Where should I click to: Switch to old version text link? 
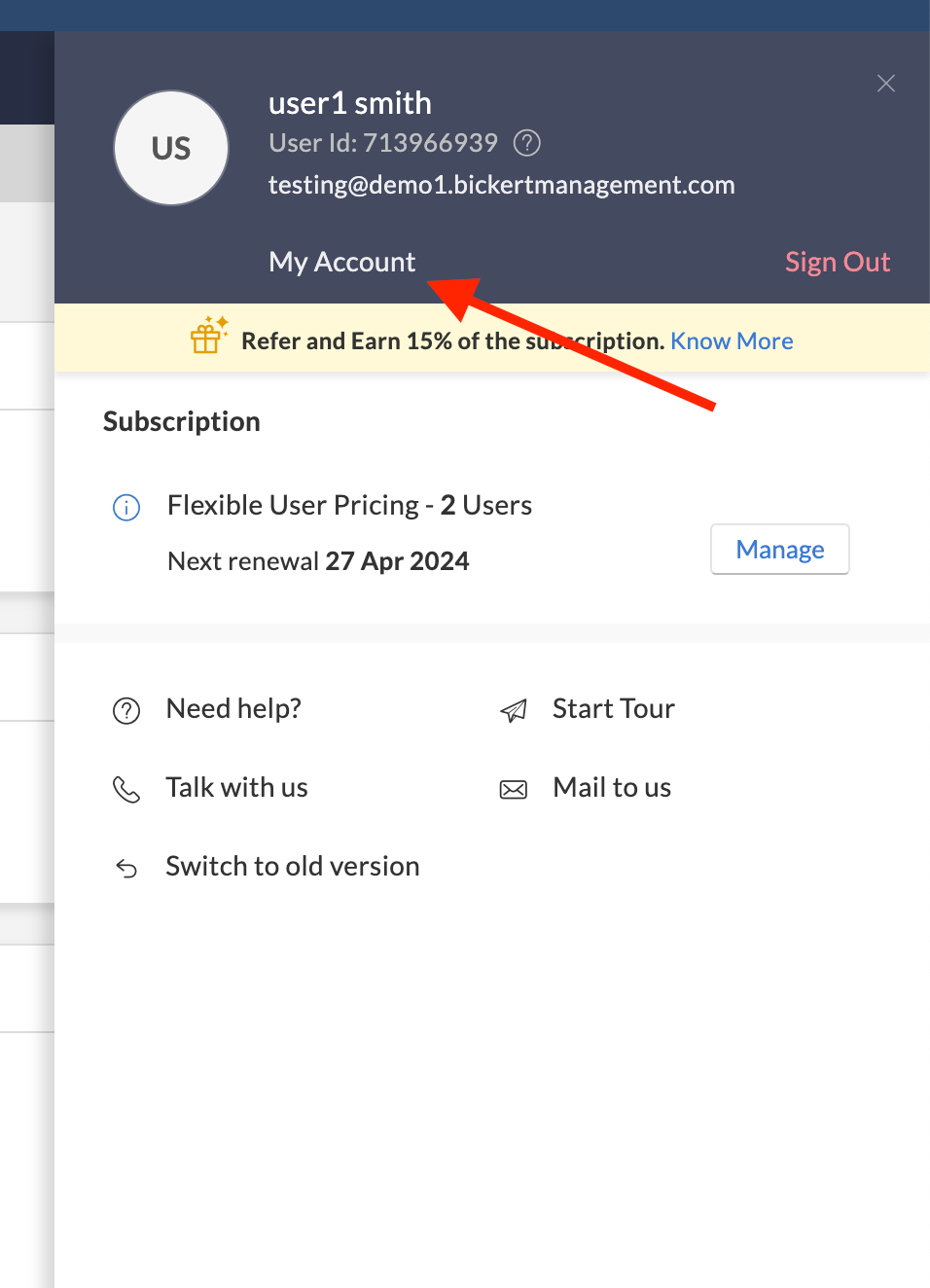(292, 867)
